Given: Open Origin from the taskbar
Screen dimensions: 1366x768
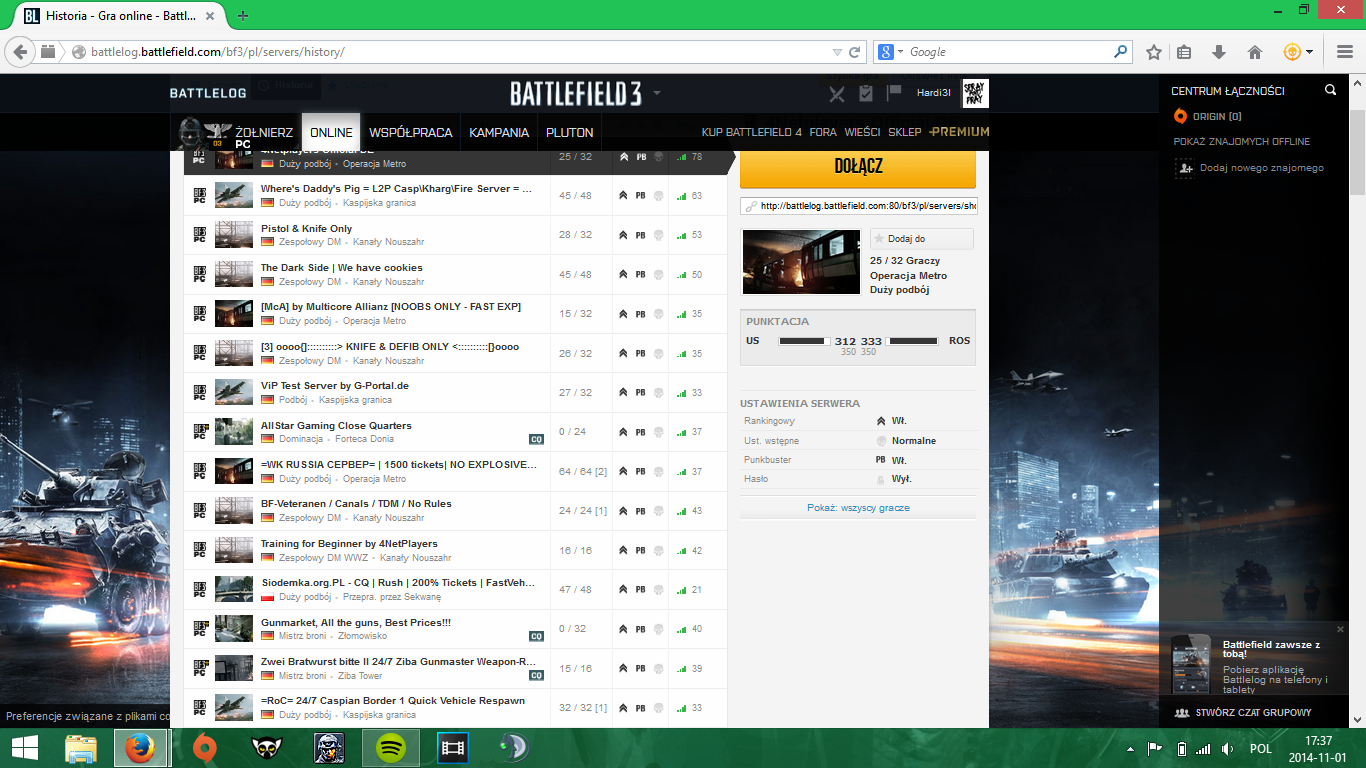Looking at the screenshot, I should [x=204, y=747].
